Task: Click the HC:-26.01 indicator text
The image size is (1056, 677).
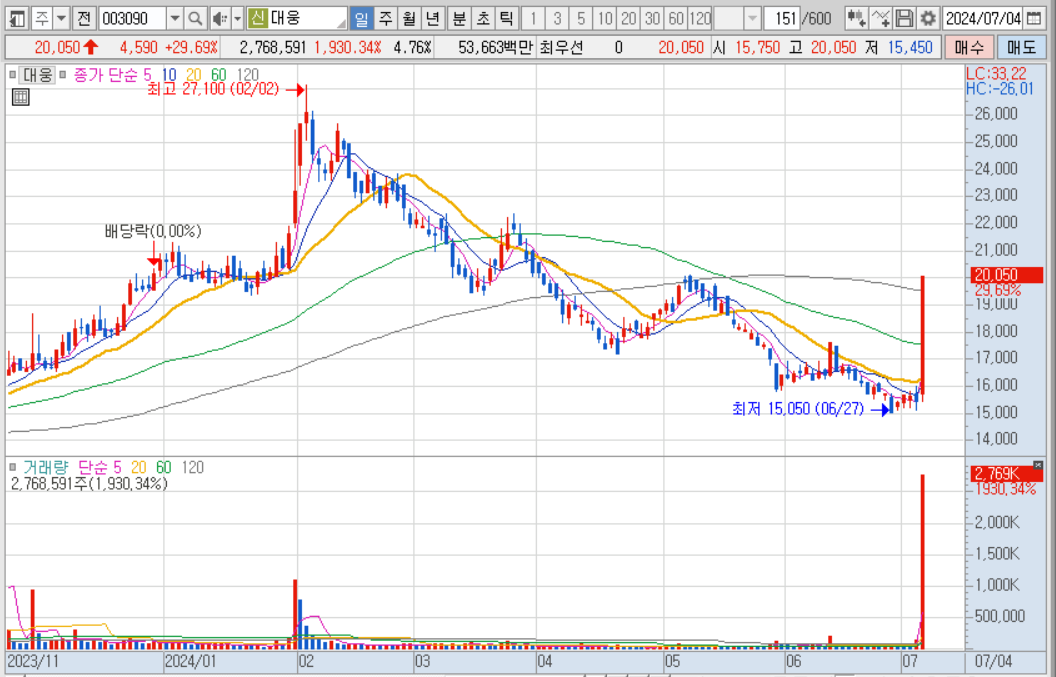Action: tap(1000, 89)
